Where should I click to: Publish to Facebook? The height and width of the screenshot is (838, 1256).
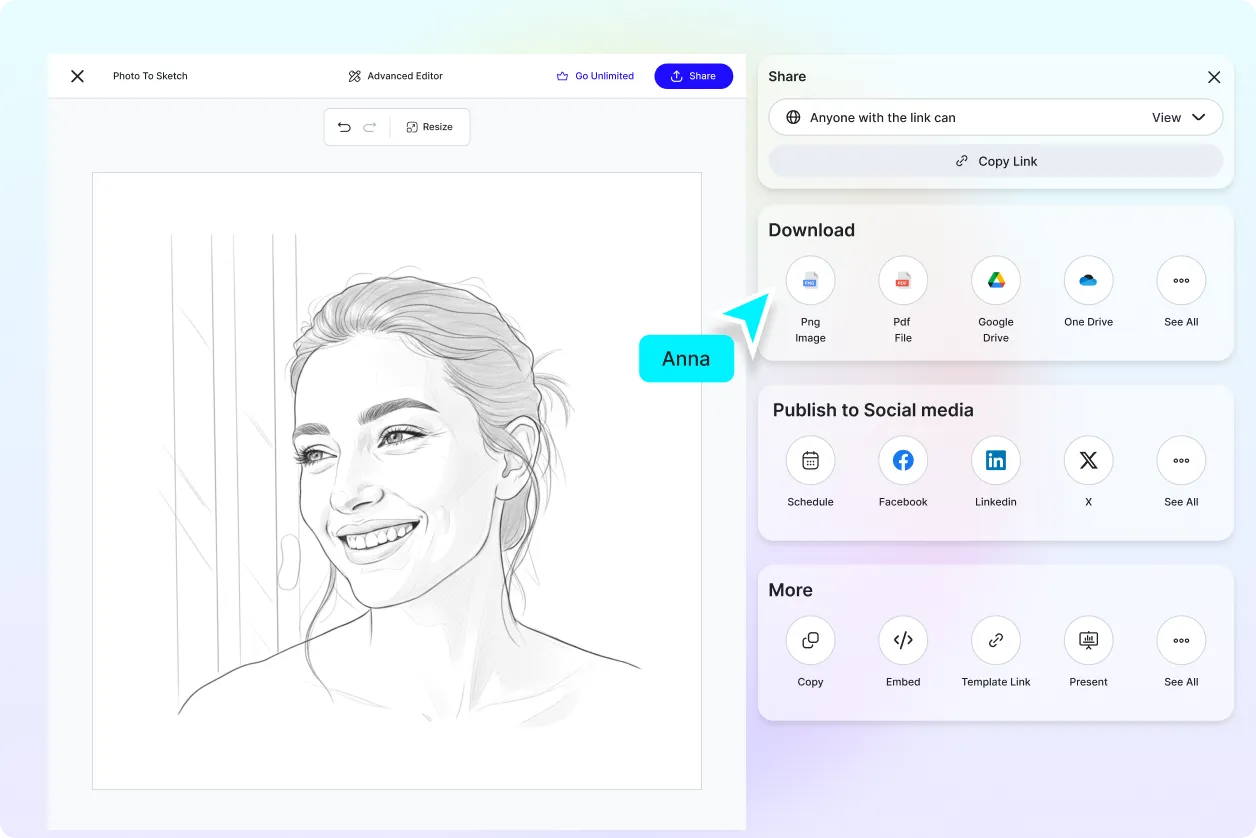coord(902,460)
